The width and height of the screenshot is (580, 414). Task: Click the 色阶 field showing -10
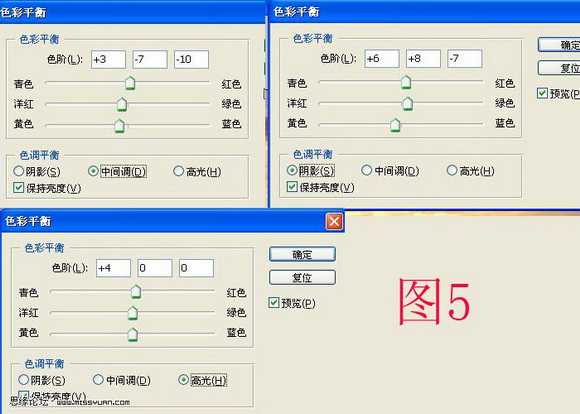pos(191,59)
